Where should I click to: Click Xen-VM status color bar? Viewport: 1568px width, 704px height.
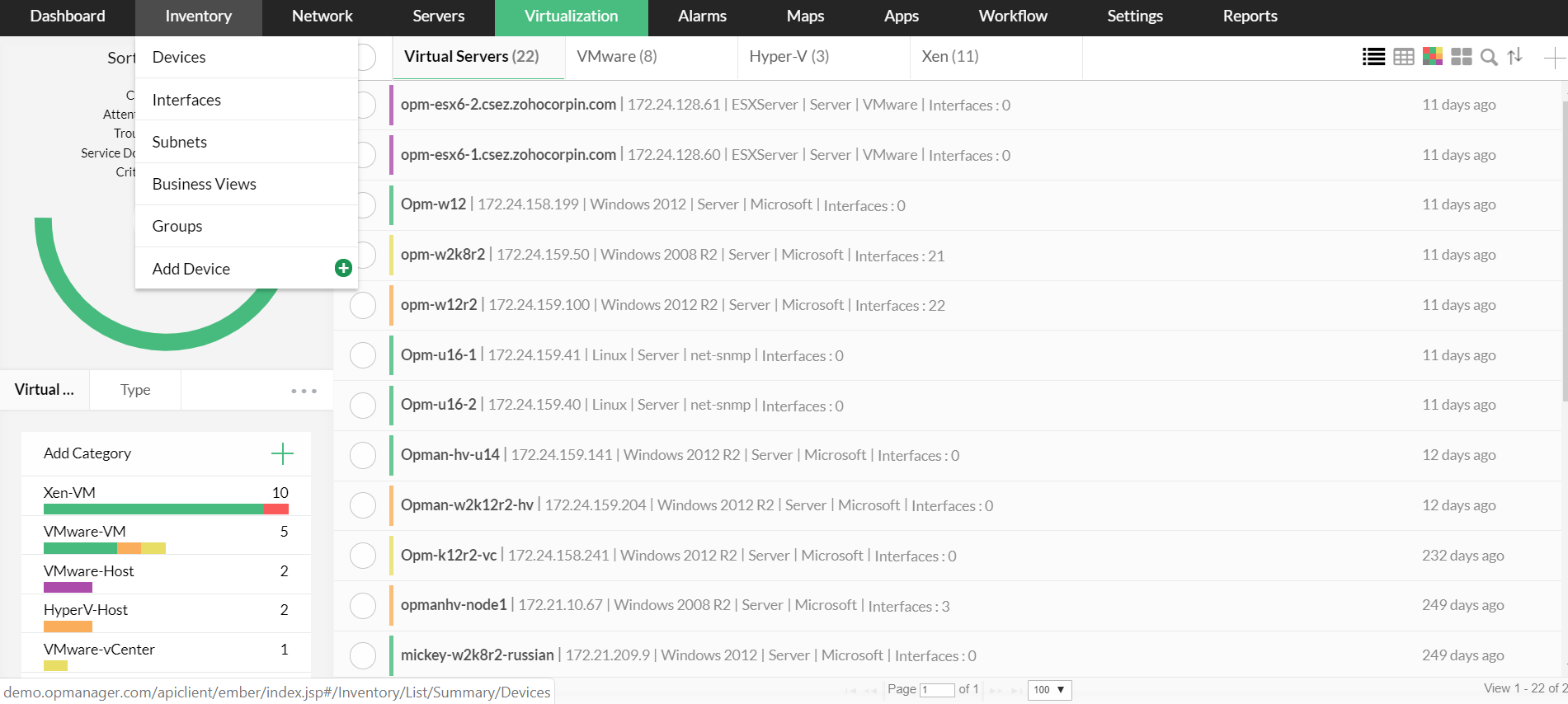pyautogui.click(x=166, y=509)
